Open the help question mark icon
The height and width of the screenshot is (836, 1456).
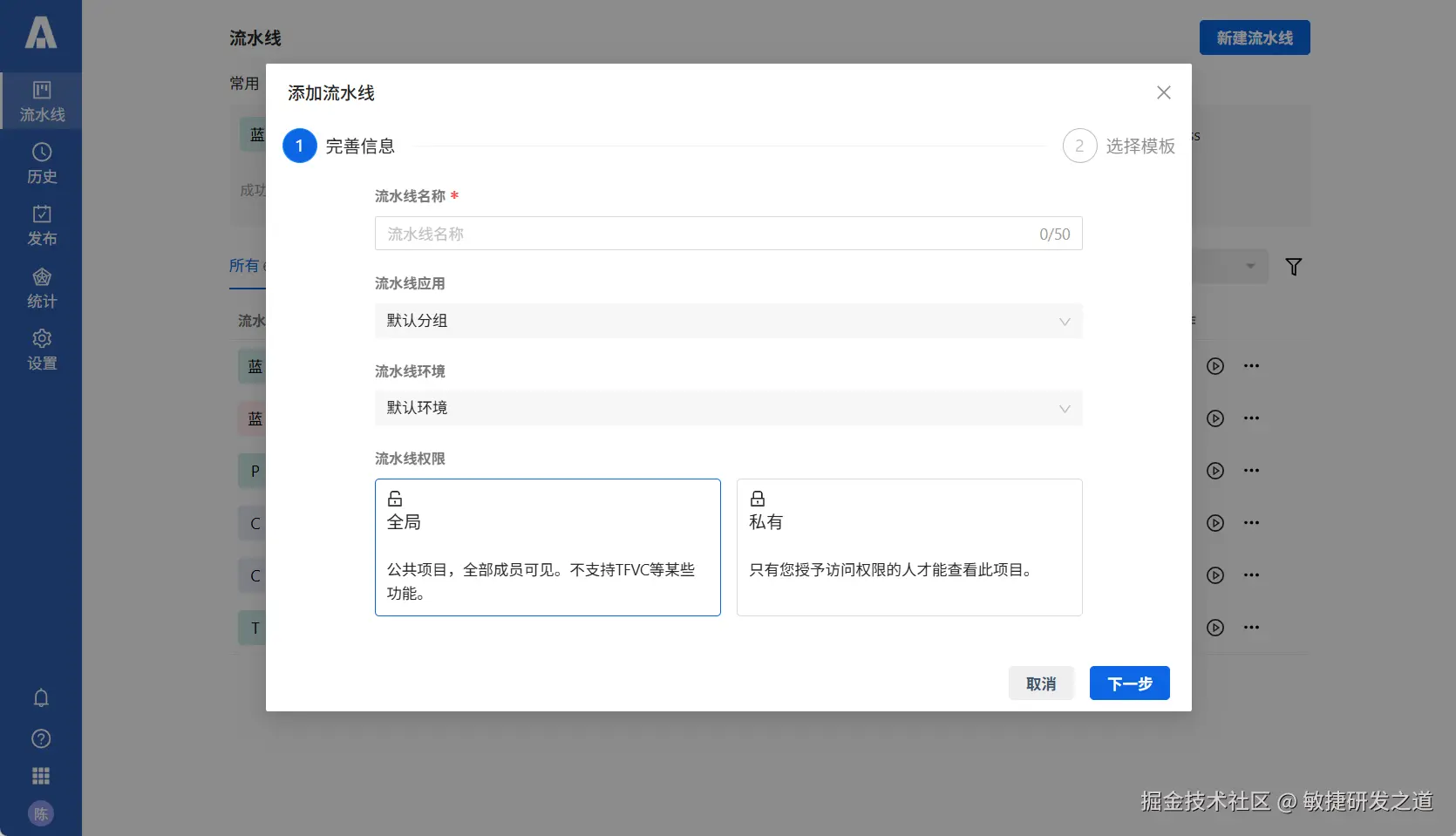[x=41, y=738]
